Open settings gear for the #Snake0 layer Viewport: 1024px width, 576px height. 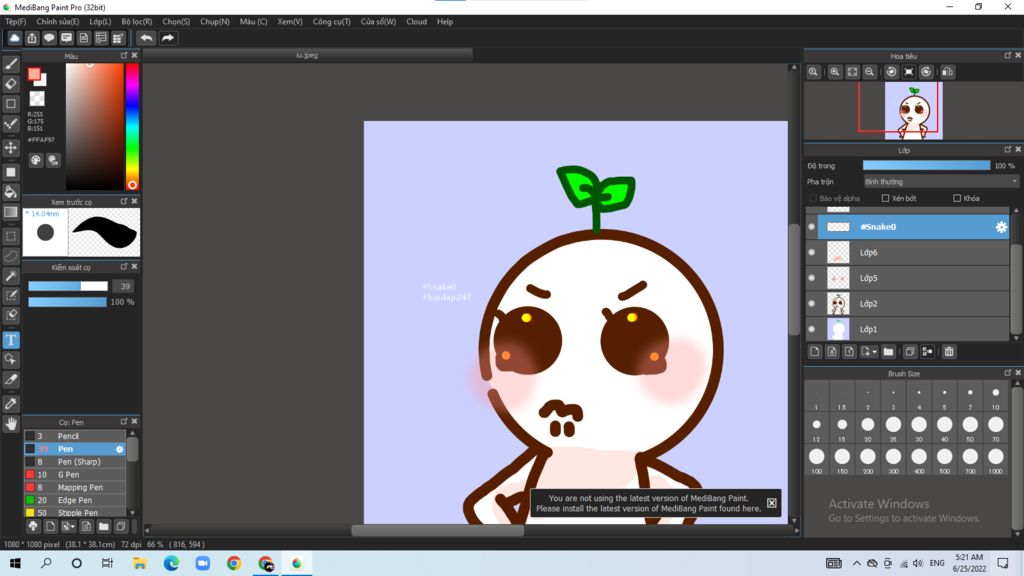(1000, 227)
